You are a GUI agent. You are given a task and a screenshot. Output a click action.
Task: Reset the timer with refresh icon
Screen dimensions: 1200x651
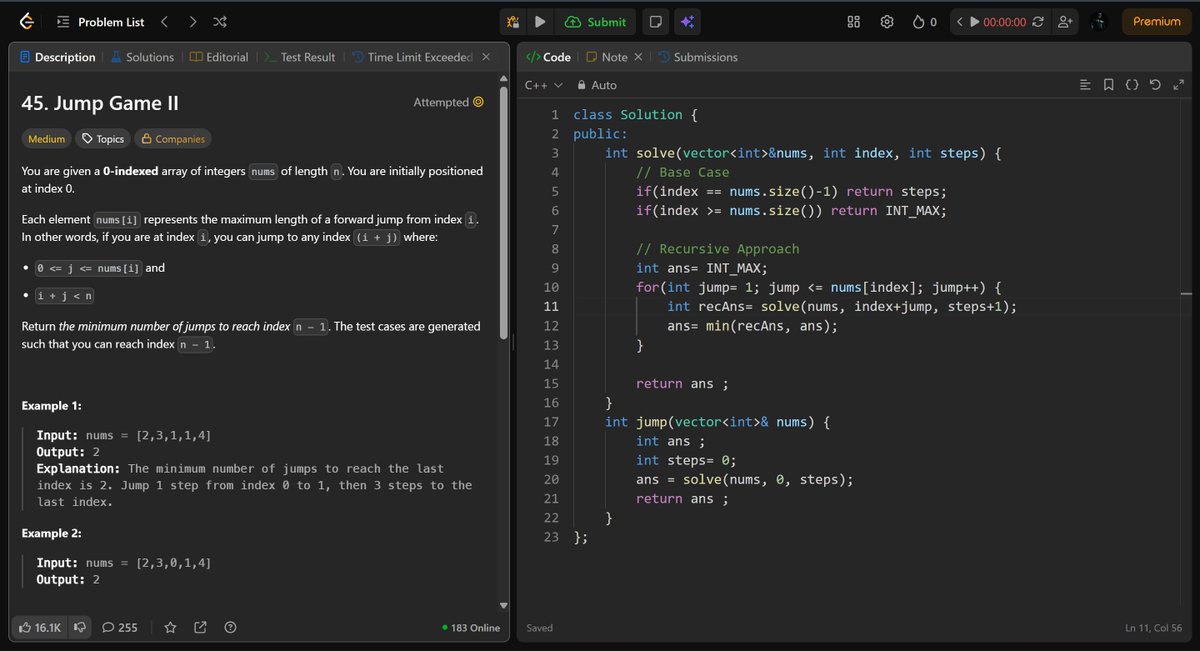pos(1038,22)
